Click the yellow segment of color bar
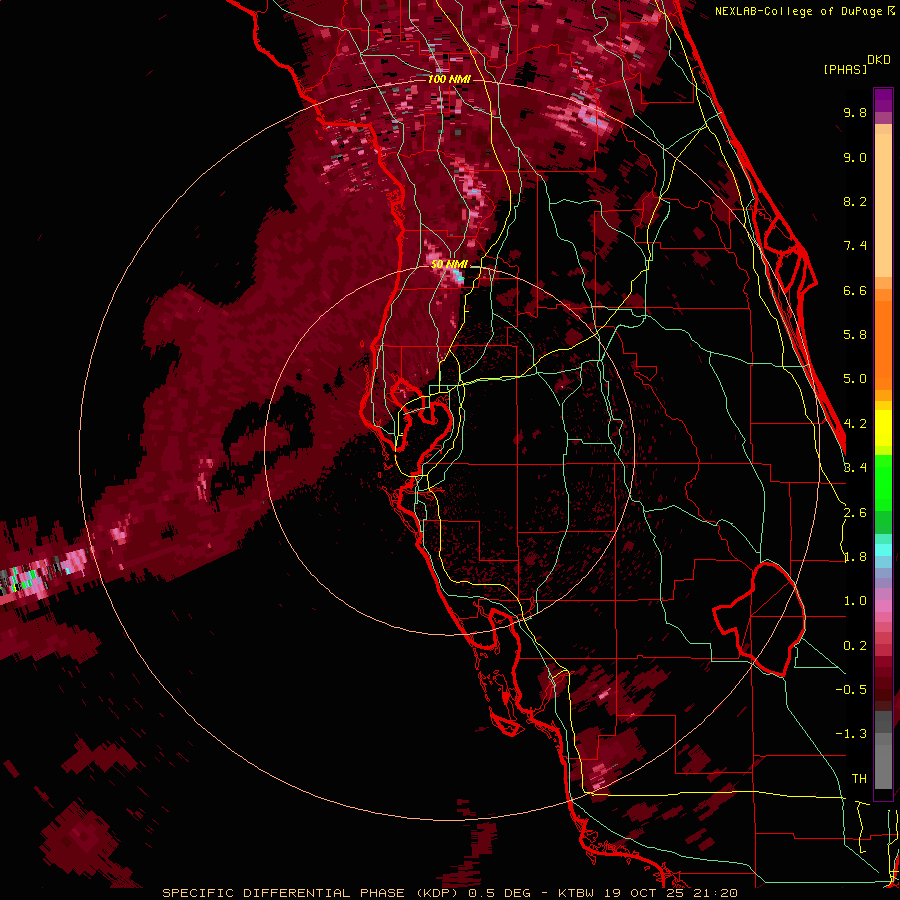 883,428
